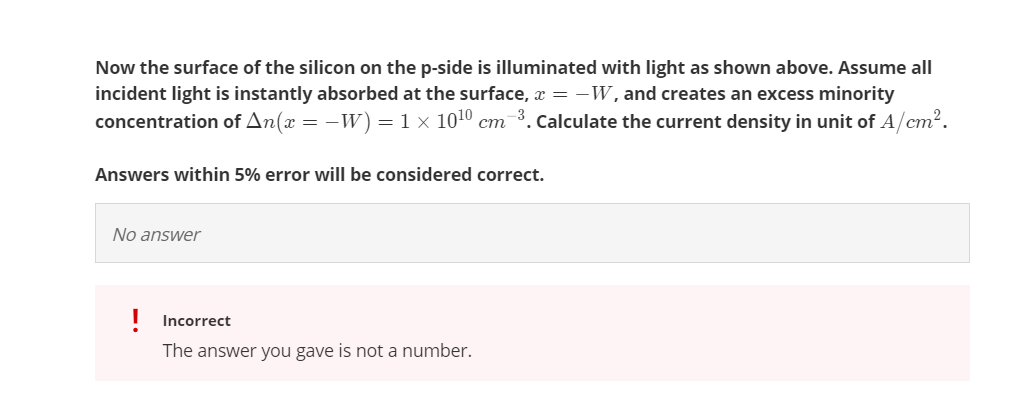This screenshot has height=400, width=1036.
Task: Click 'The answer you gave is not a number' message
Action: pyautogui.click(x=317, y=350)
